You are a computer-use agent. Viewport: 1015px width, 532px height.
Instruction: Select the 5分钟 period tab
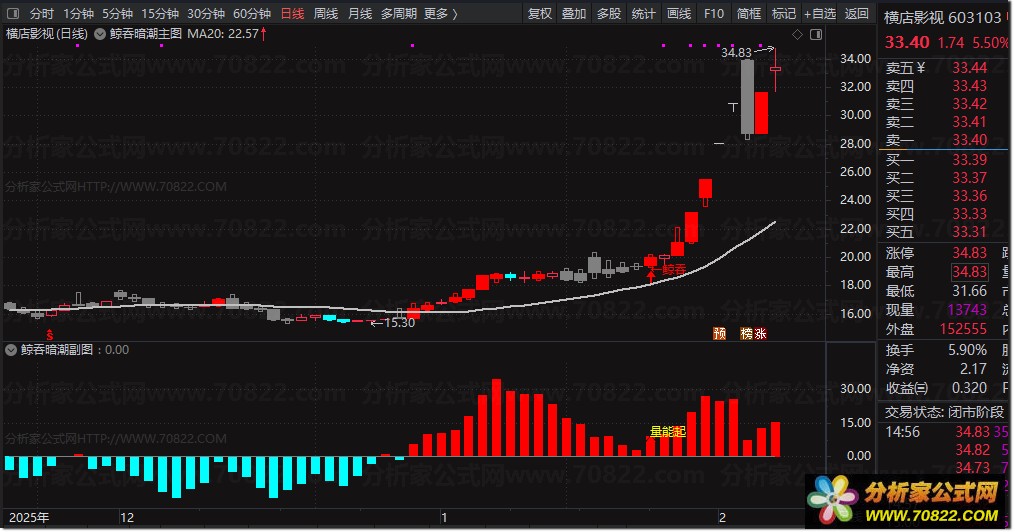pos(117,13)
